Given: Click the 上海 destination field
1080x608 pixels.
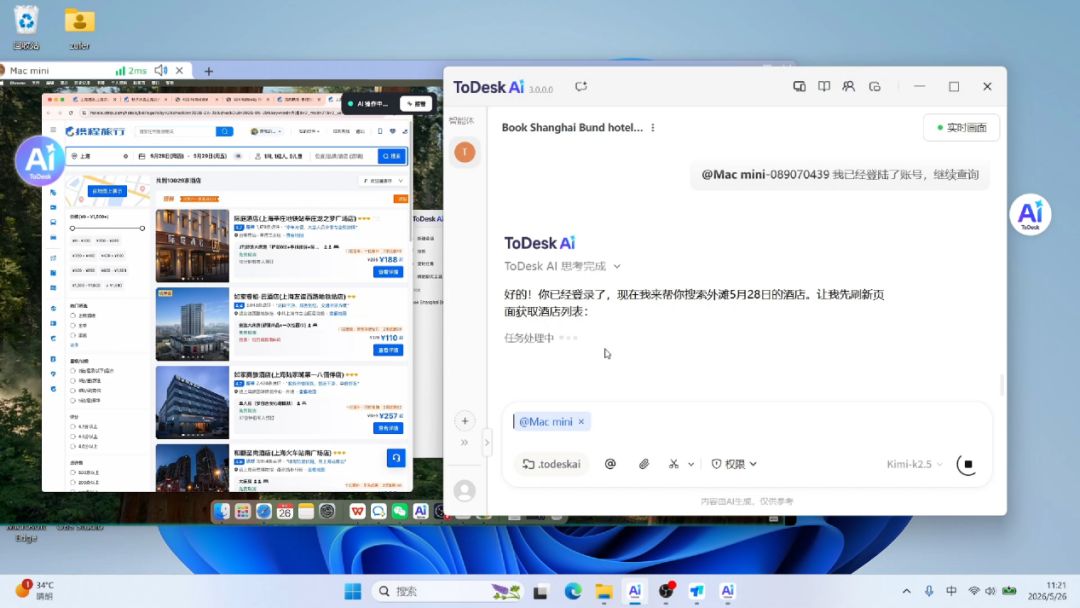Looking at the screenshot, I should [x=100, y=156].
